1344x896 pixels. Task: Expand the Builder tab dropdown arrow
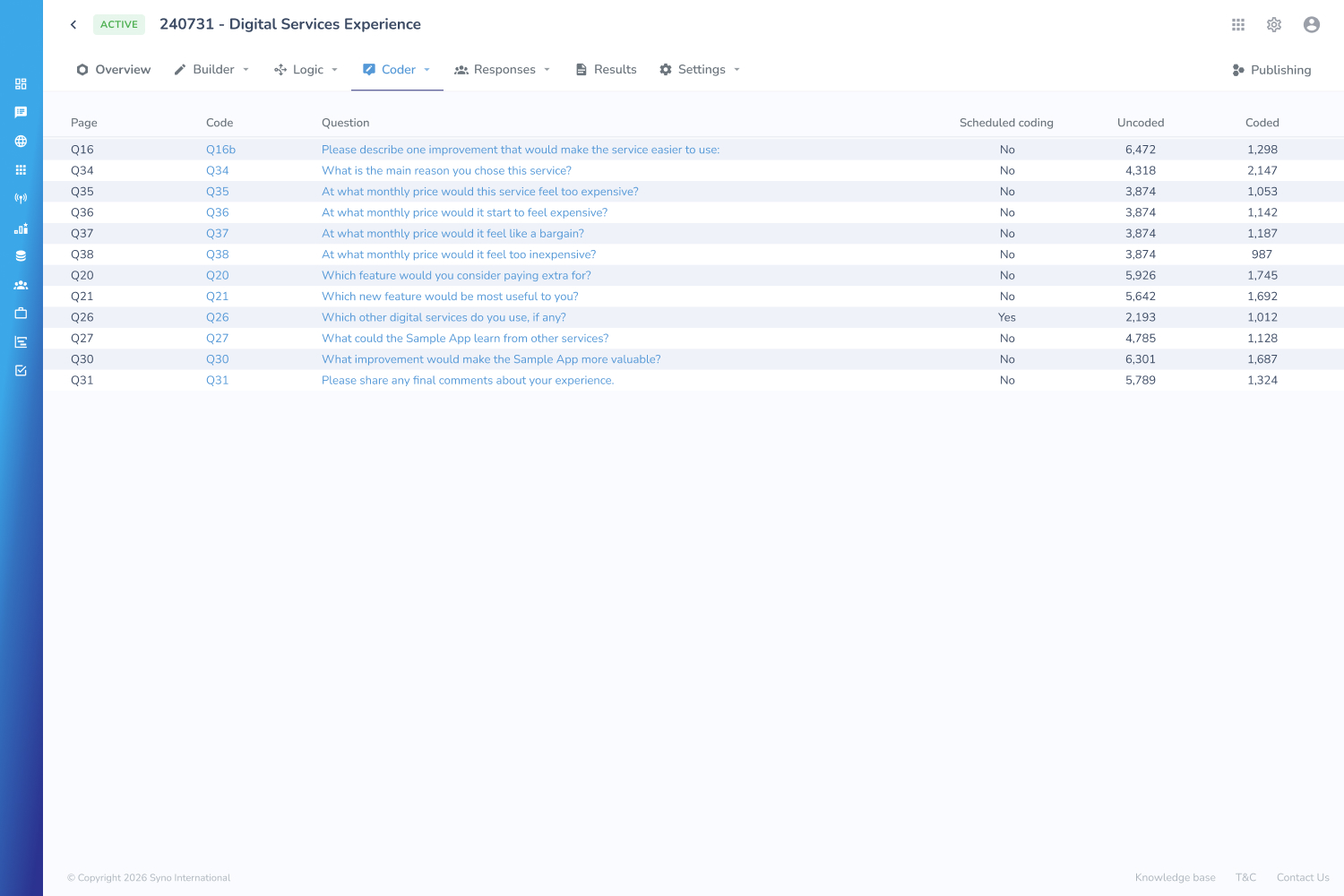coord(246,70)
